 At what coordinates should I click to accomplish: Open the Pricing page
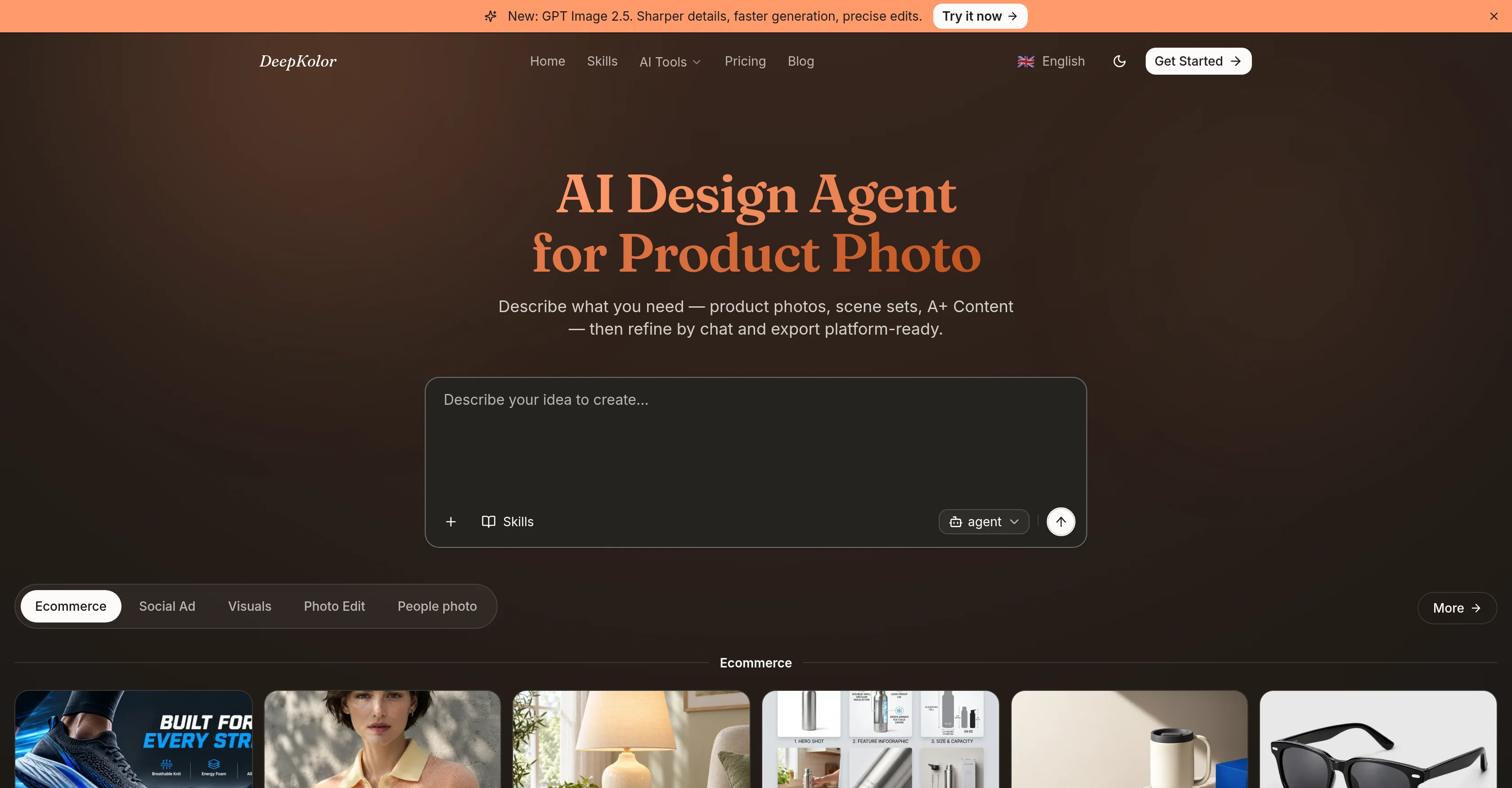pos(745,61)
